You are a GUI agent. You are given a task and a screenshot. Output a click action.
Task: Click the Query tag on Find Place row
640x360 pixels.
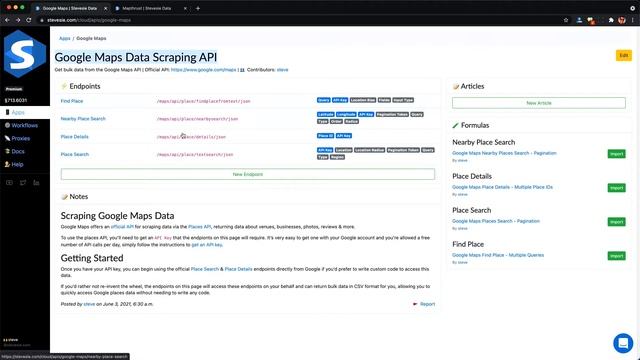pos(323,100)
